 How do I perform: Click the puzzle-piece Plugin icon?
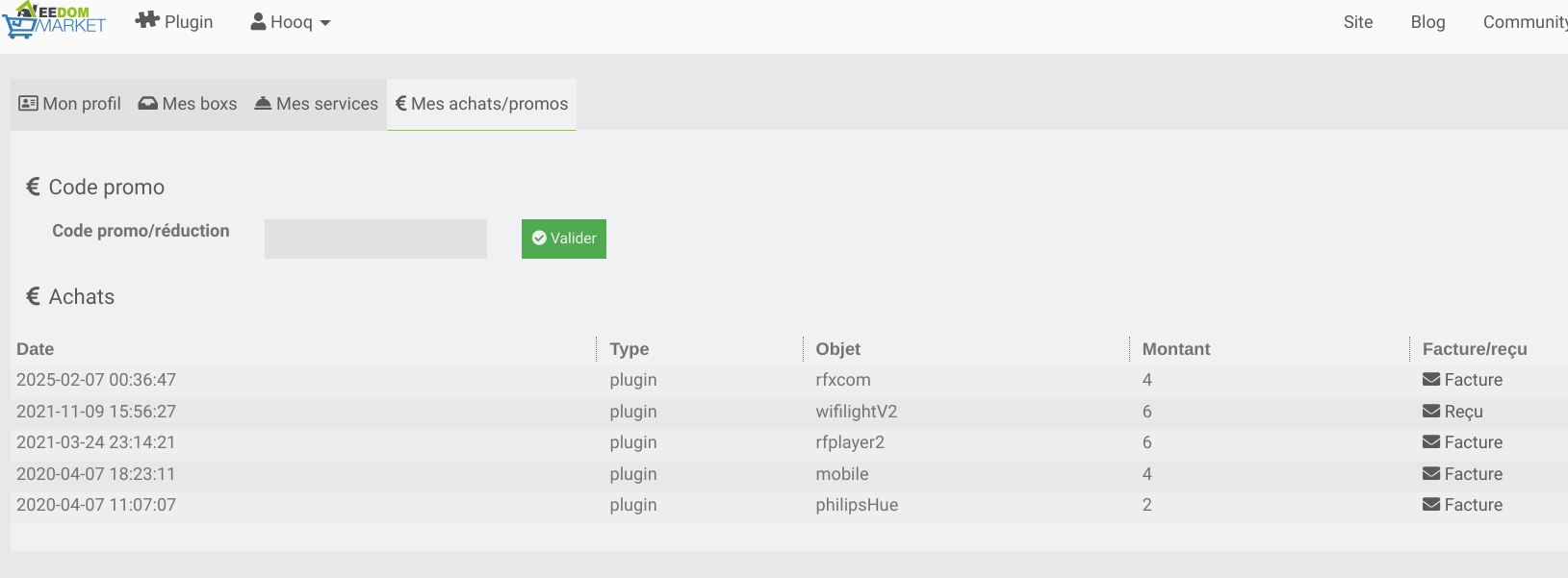tap(147, 20)
